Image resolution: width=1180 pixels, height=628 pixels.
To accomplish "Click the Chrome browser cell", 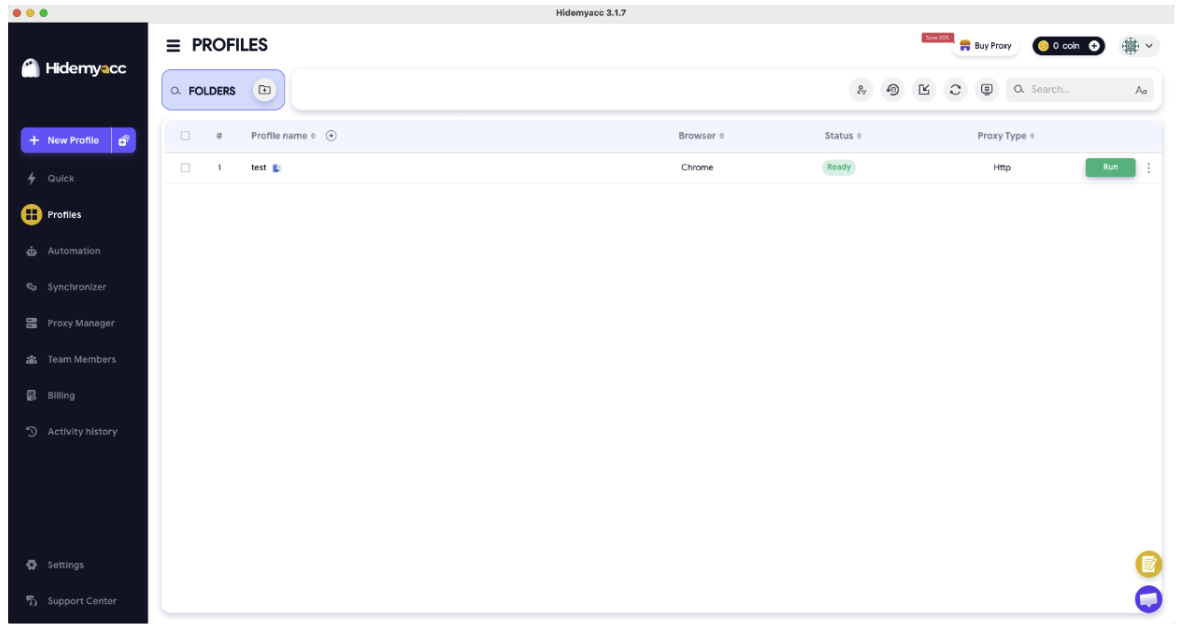I will pyautogui.click(x=697, y=167).
